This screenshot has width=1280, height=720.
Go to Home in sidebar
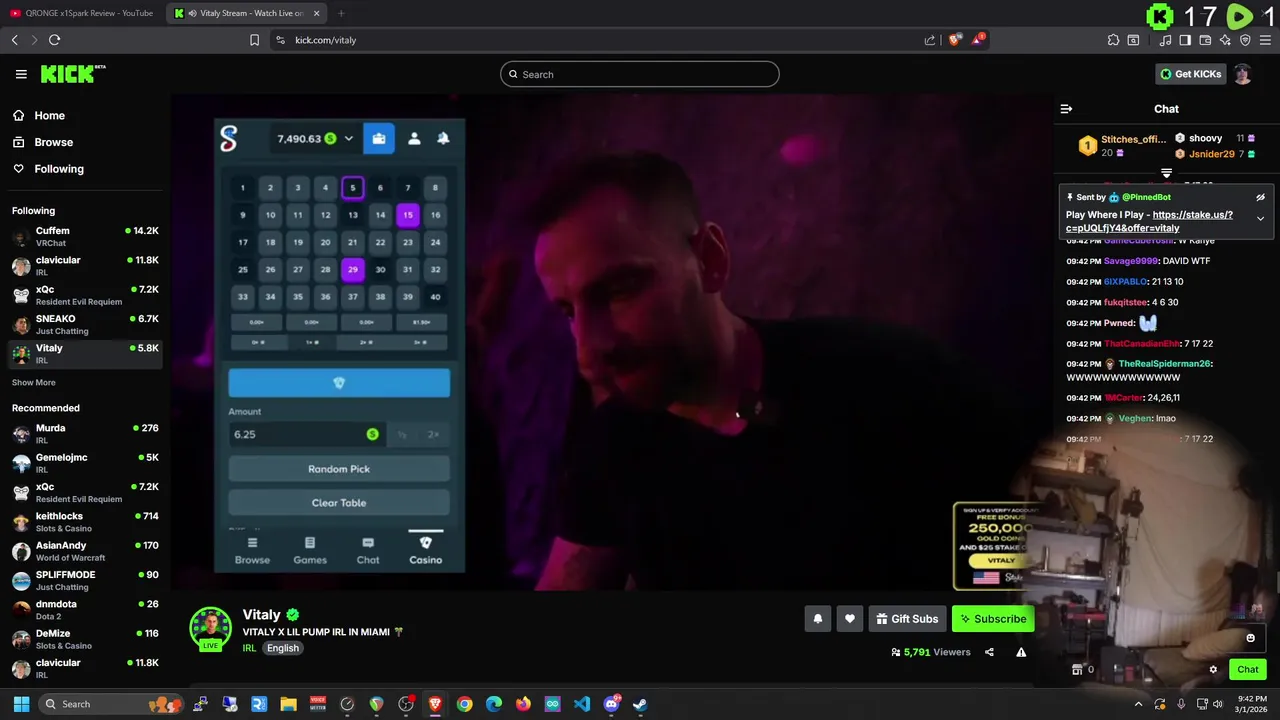tap(49, 116)
